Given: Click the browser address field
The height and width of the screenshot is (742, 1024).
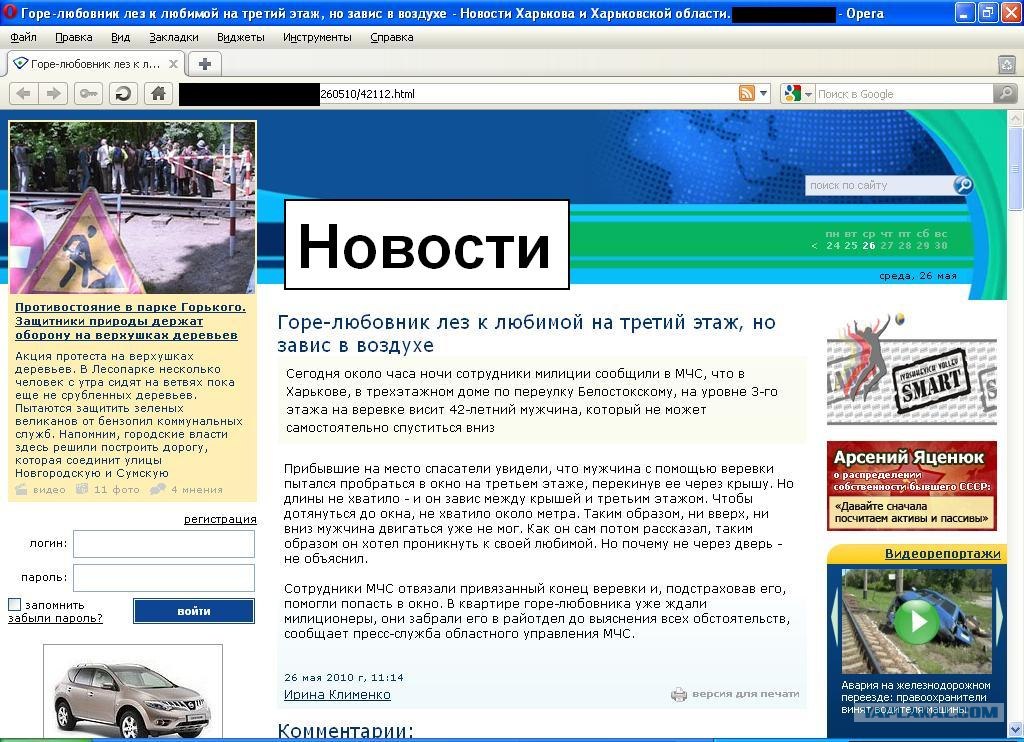Looking at the screenshot, I should 458,94.
